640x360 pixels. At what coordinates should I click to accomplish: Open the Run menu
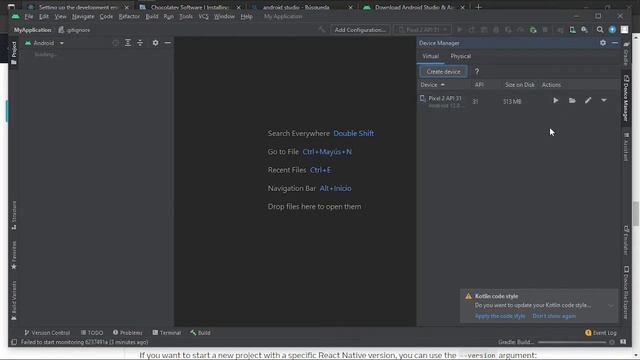169,17
